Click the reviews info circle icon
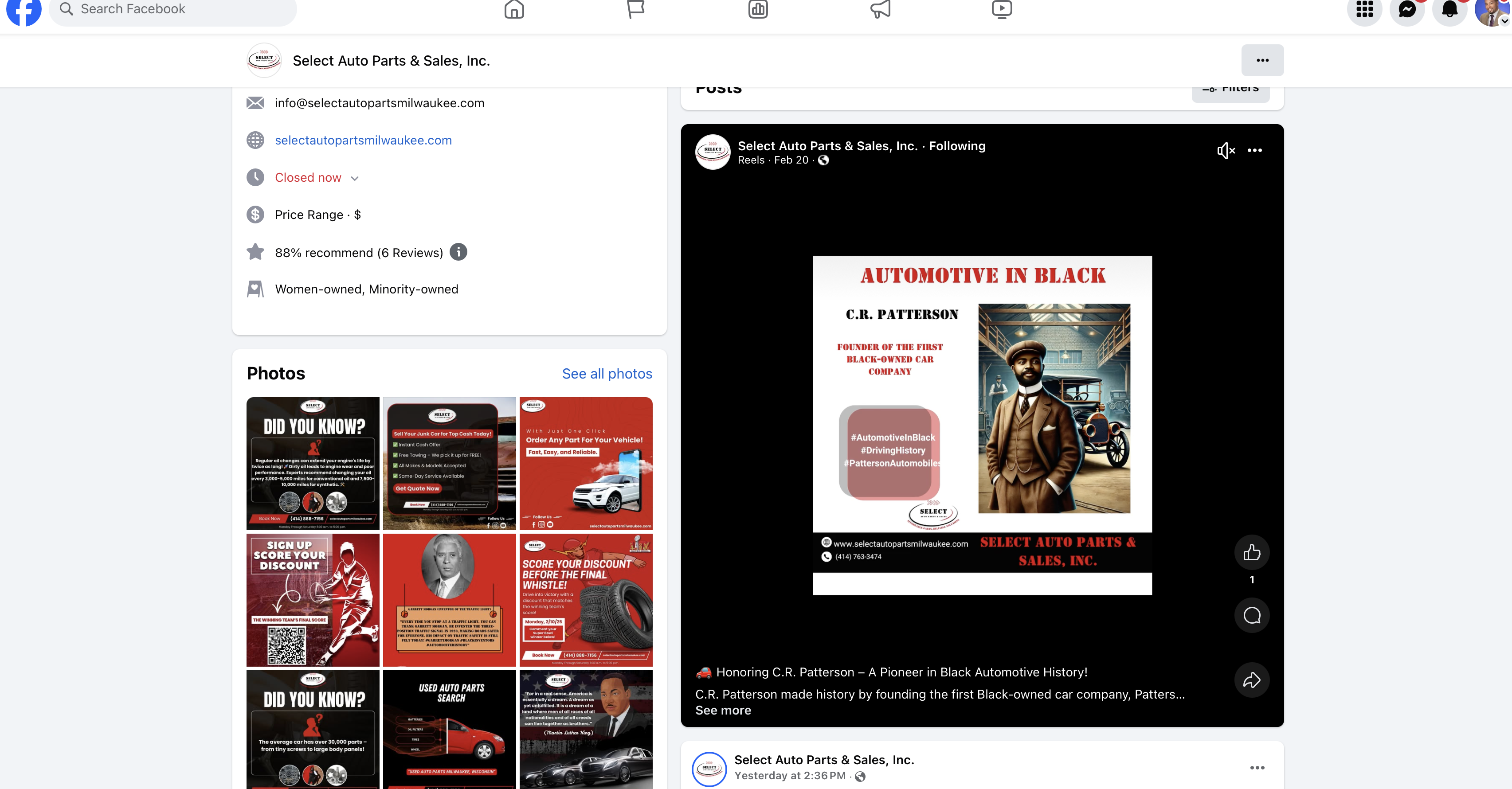Image resolution: width=1512 pixels, height=789 pixels. click(458, 252)
